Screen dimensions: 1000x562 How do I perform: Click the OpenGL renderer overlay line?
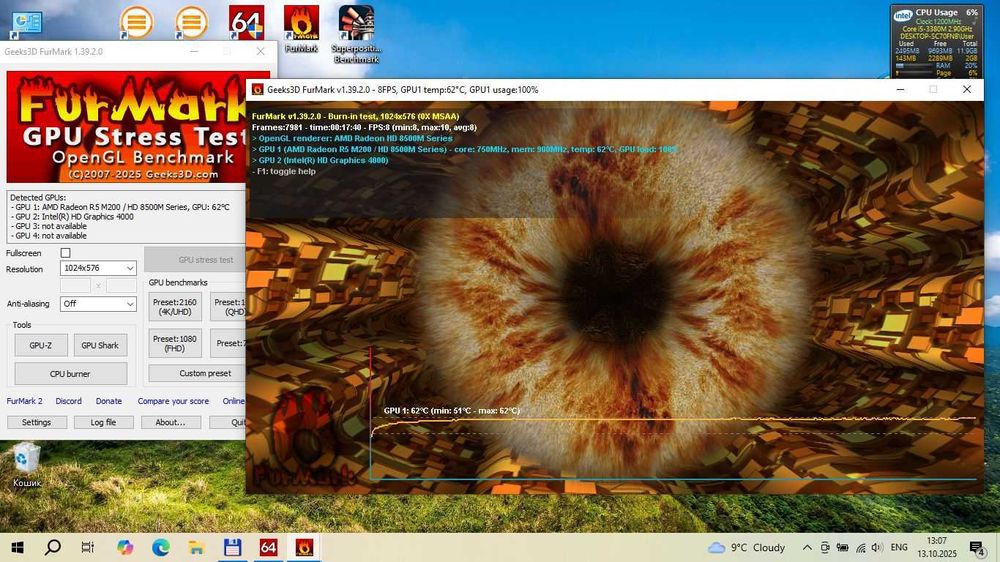tap(352, 138)
